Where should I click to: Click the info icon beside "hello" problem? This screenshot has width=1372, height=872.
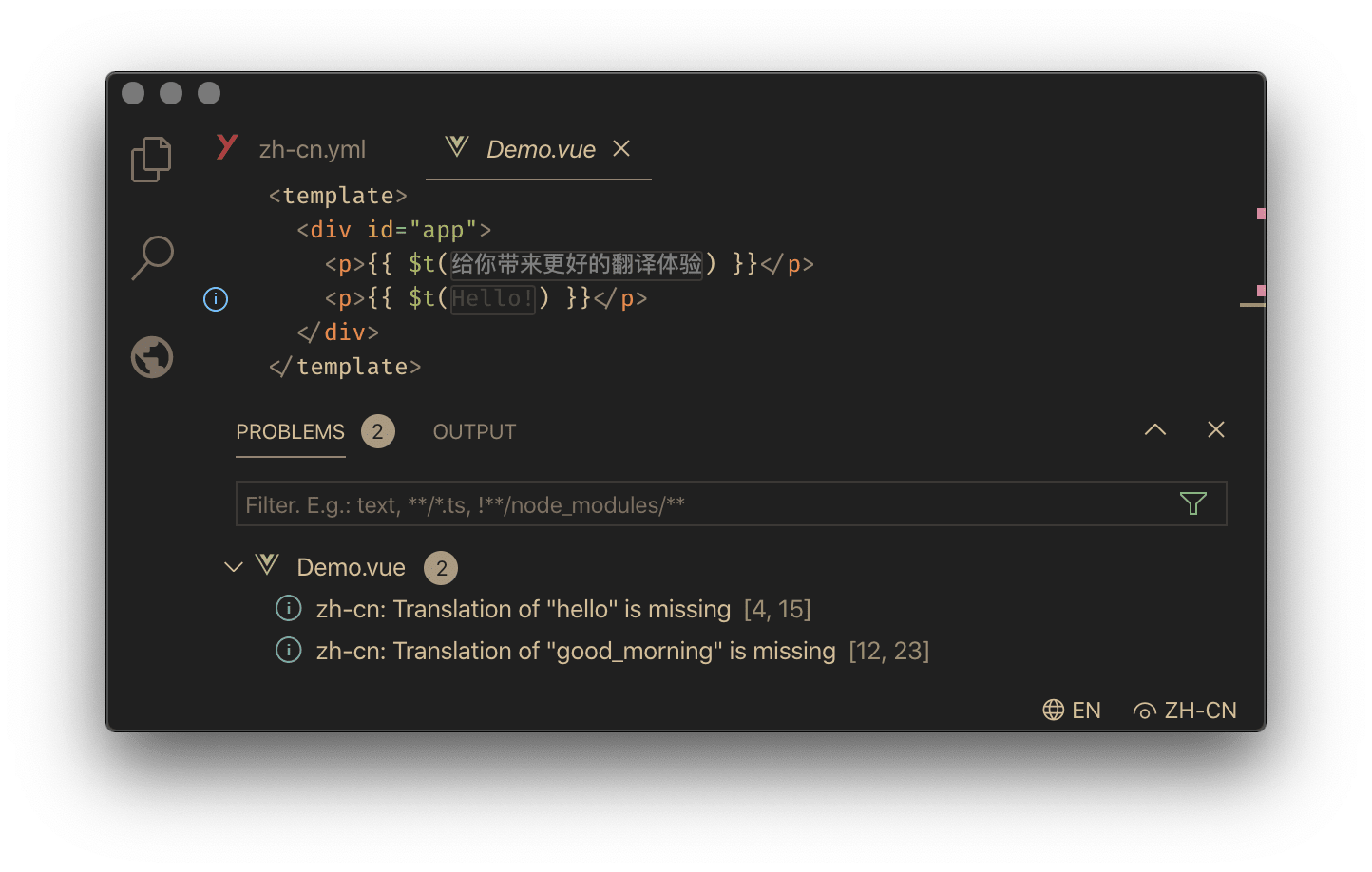288,608
